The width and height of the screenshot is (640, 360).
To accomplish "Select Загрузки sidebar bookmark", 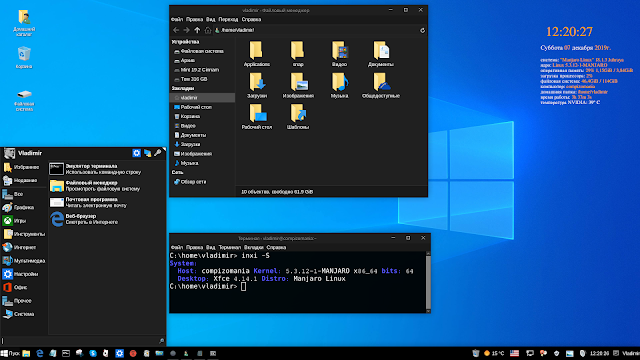I will [x=202, y=144].
